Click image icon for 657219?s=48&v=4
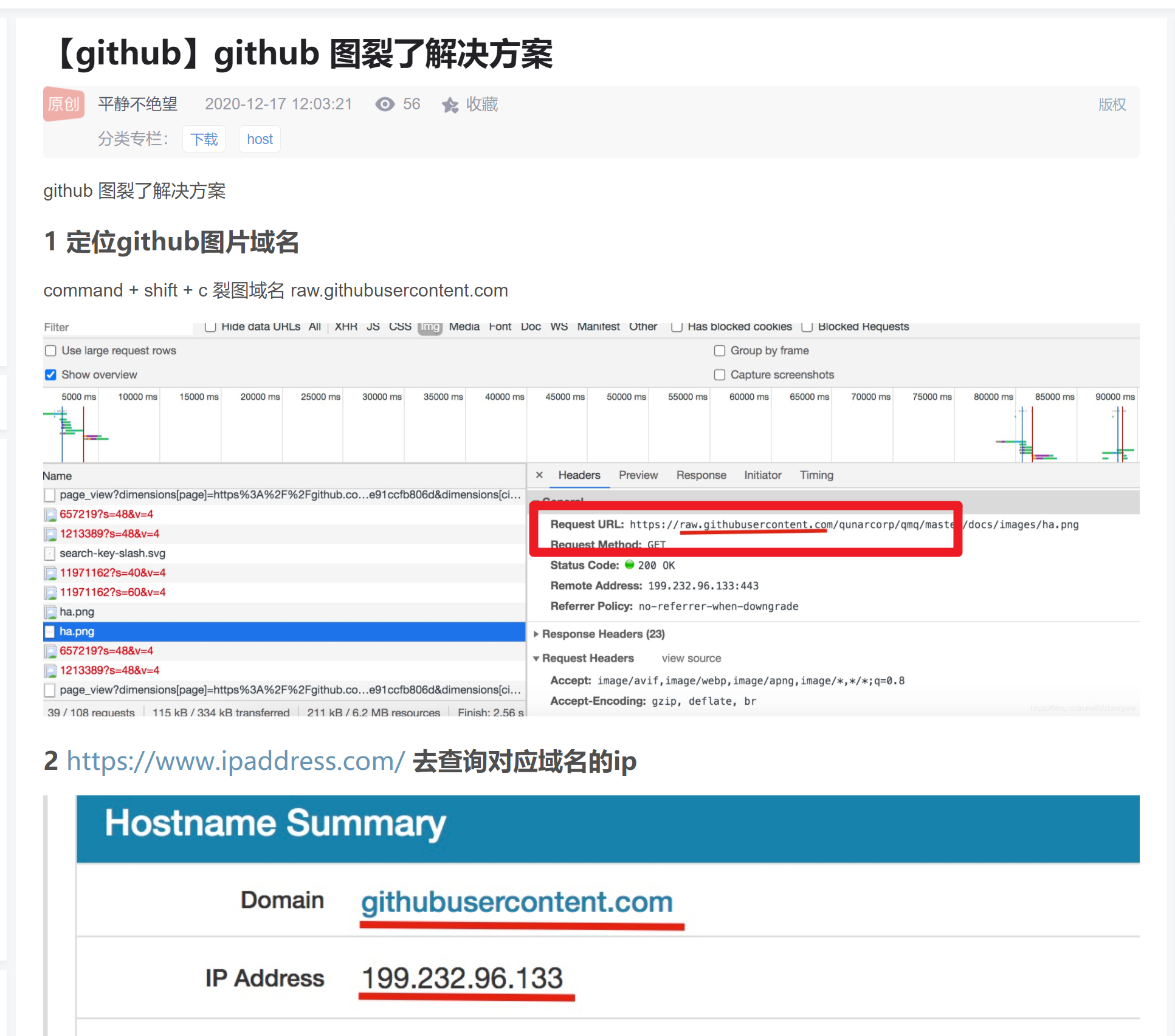This screenshot has width=1175, height=1036. pos(50,515)
